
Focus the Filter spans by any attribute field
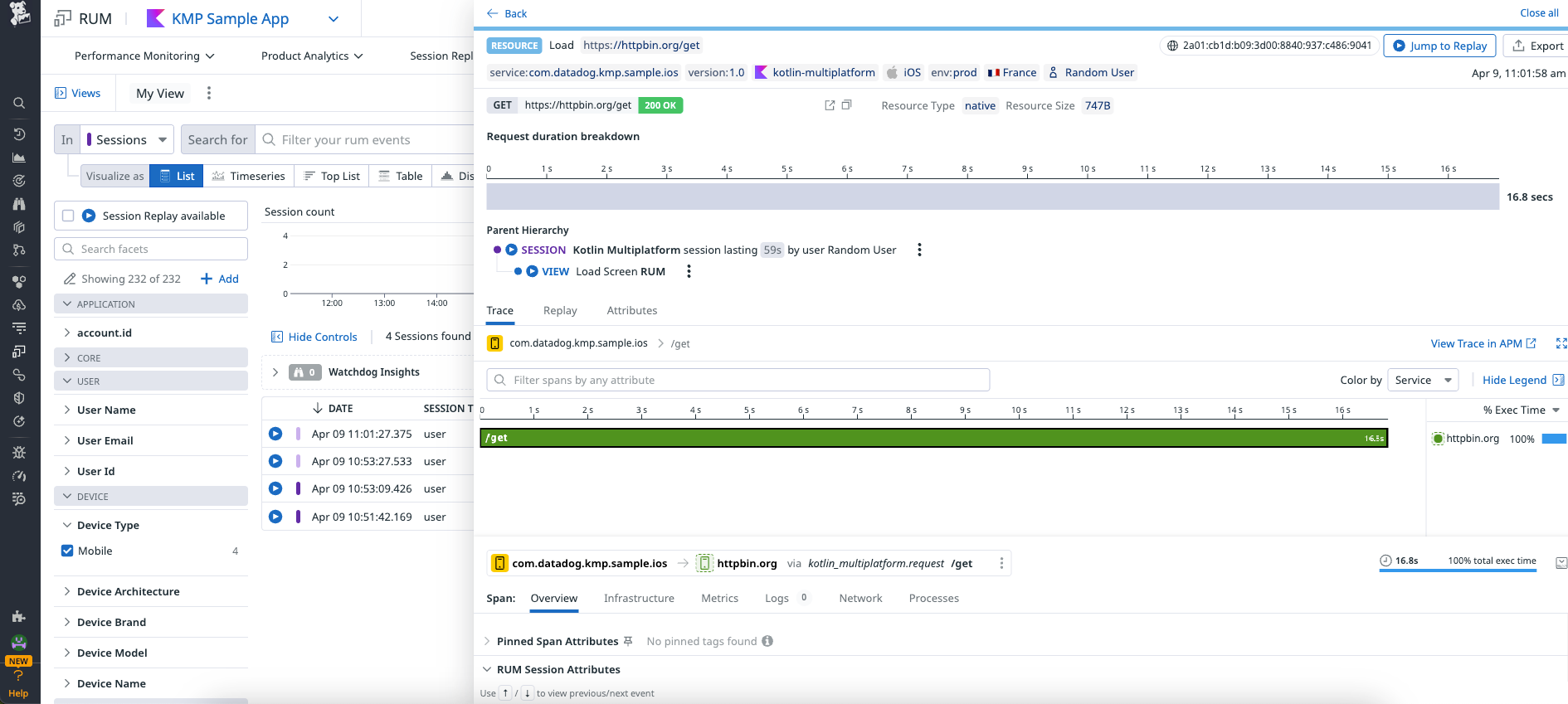pyautogui.click(x=738, y=380)
